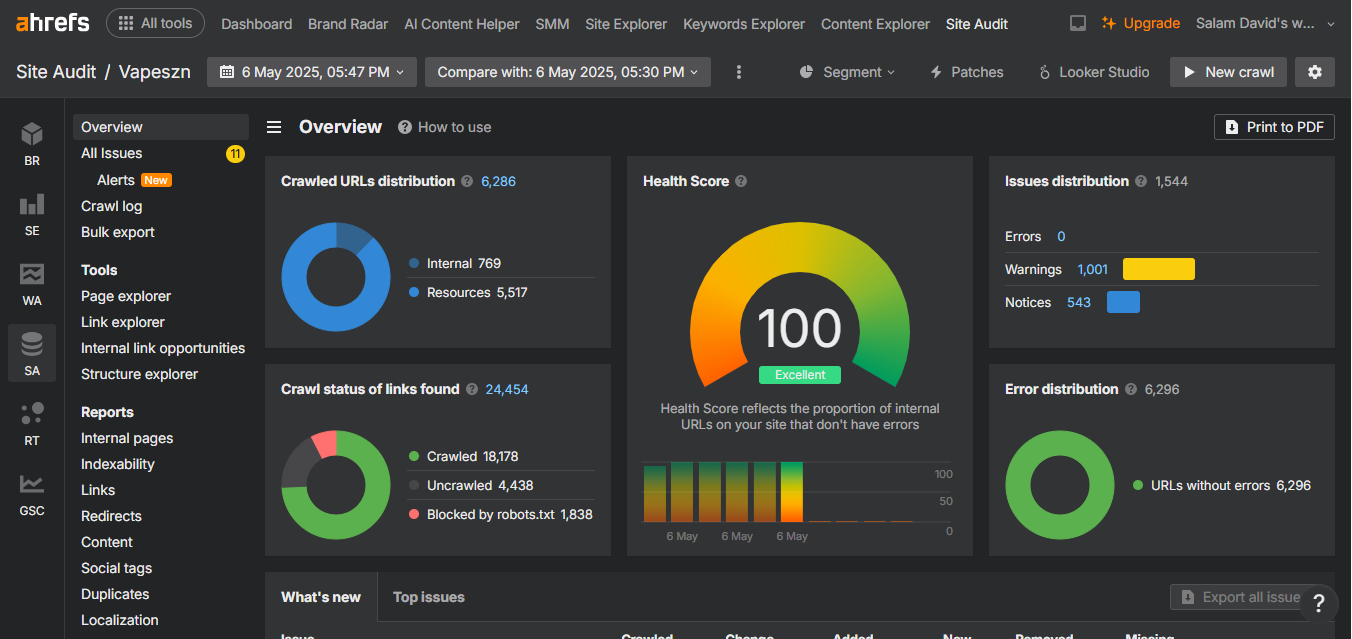Image resolution: width=1352 pixels, height=639 pixels.
Task: Open All Issues with 11 badge
Action: (161, 153)
